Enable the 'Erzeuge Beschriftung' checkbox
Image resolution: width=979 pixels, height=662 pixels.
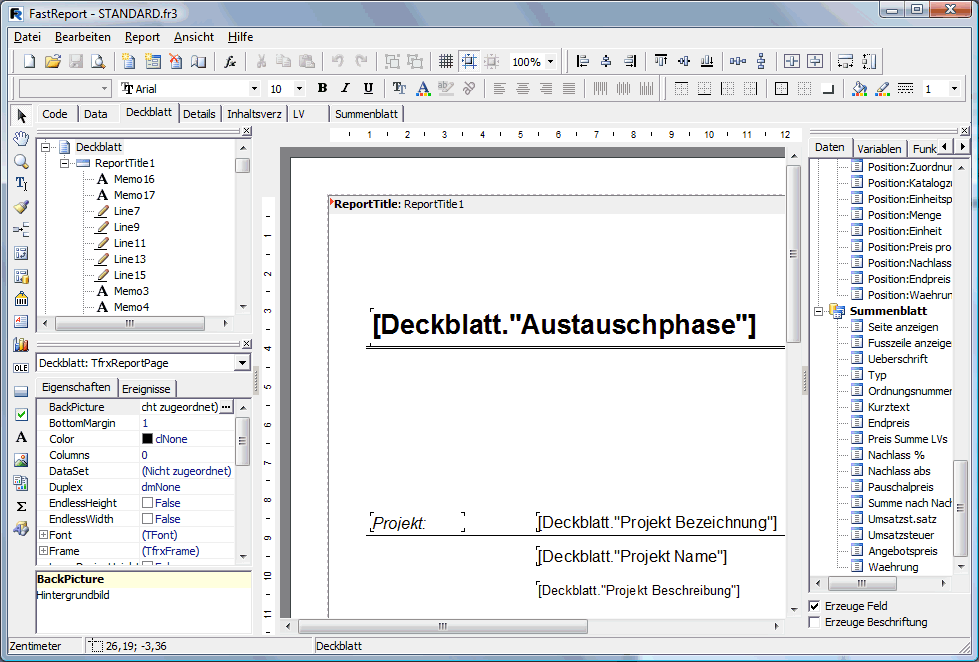coord(814,622)
